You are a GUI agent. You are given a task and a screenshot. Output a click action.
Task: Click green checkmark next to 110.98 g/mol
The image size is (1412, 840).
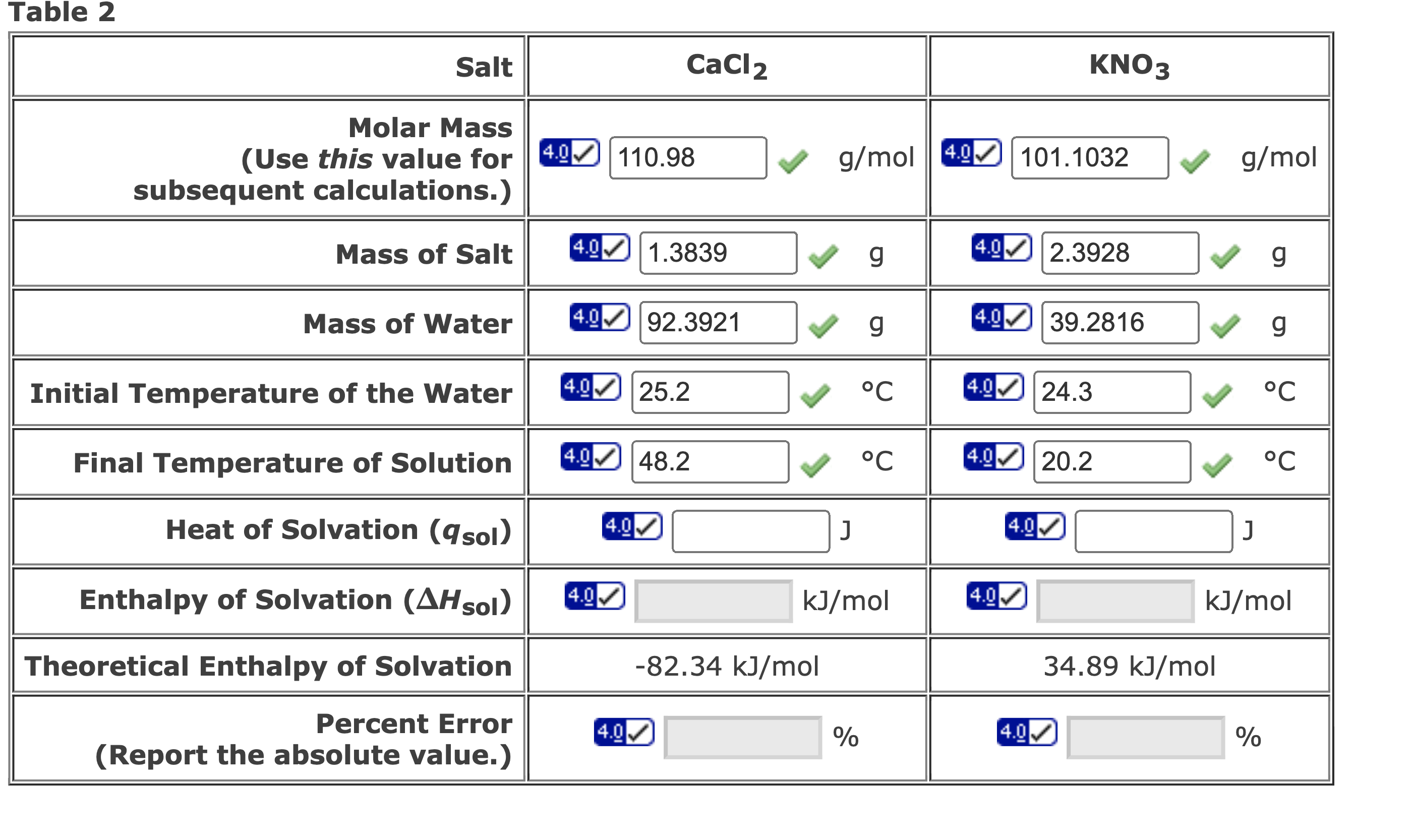click(793, 162)
